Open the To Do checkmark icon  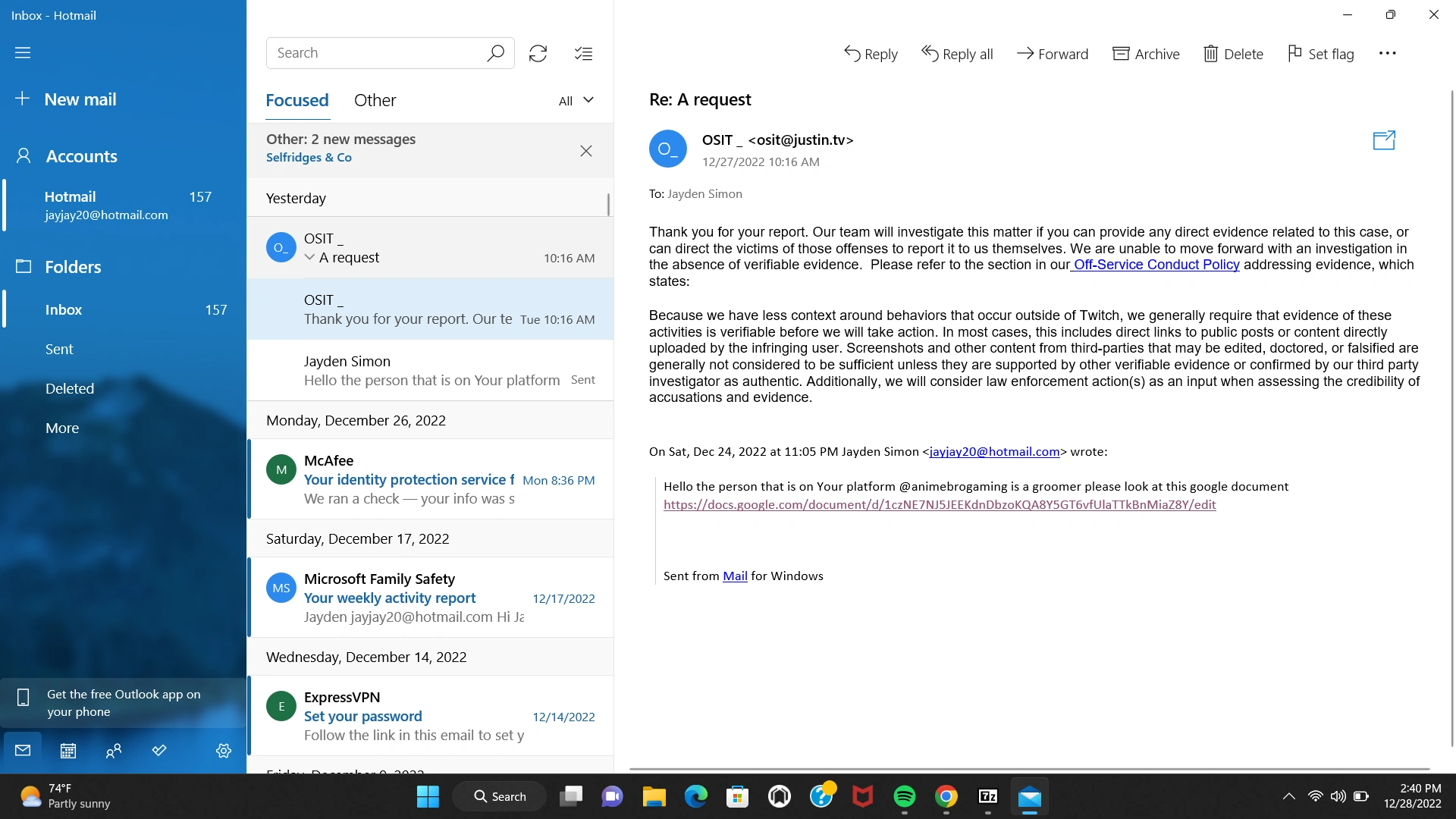point(159,751)
